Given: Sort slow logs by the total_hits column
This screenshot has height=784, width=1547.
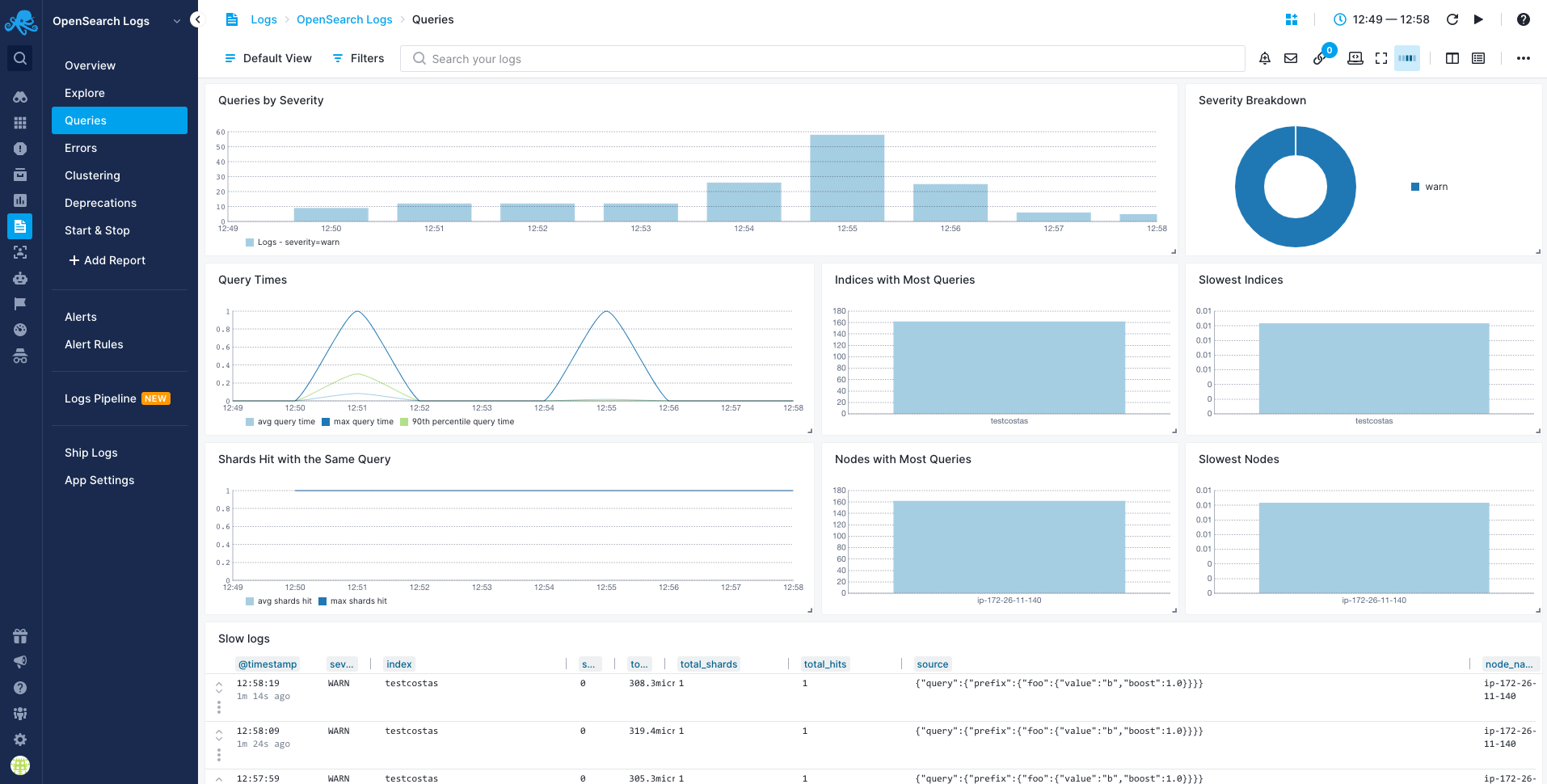Looking at the screenshot, I should point(825,664).
